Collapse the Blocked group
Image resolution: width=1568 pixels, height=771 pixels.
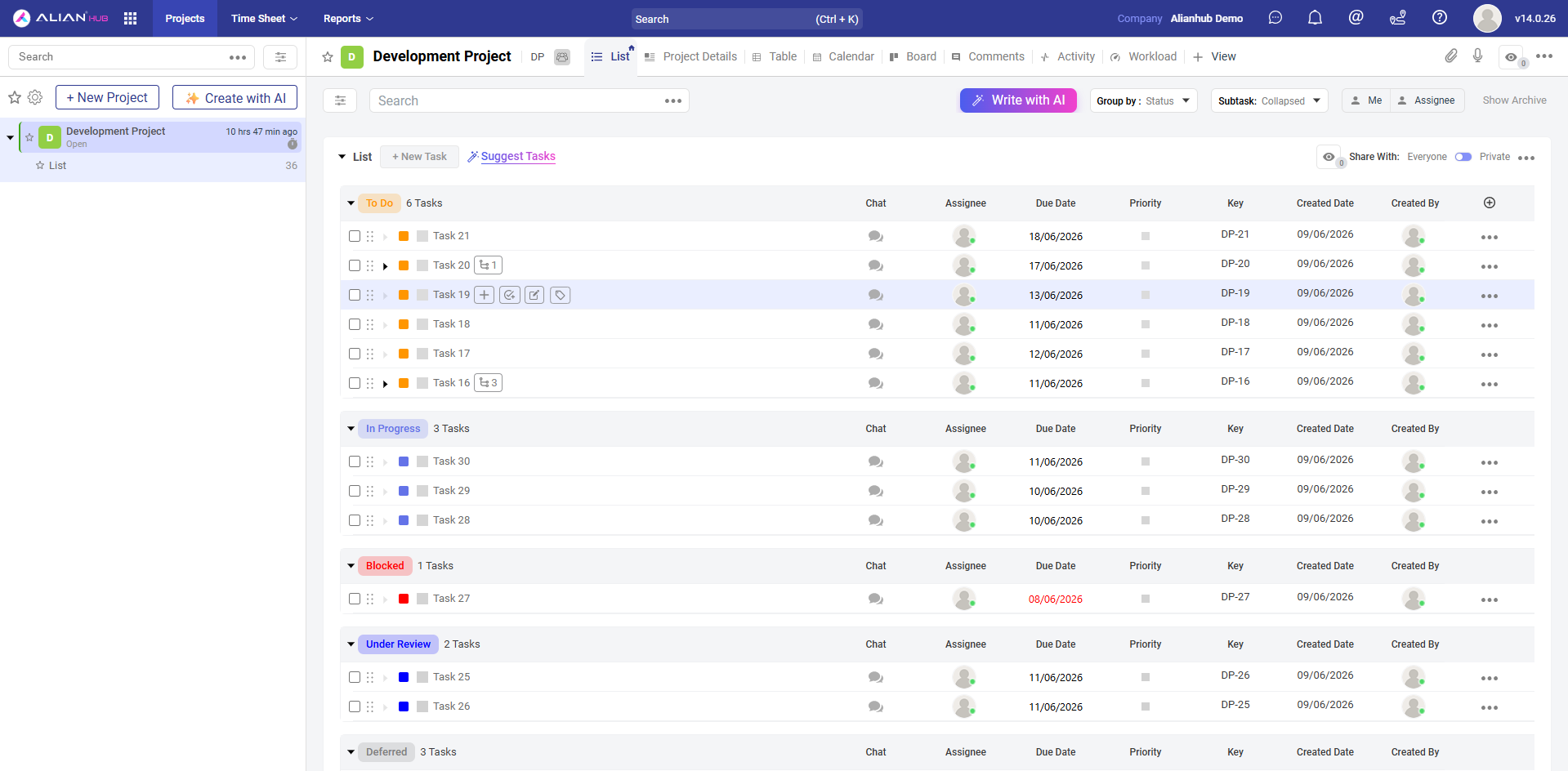click(351, 566)
